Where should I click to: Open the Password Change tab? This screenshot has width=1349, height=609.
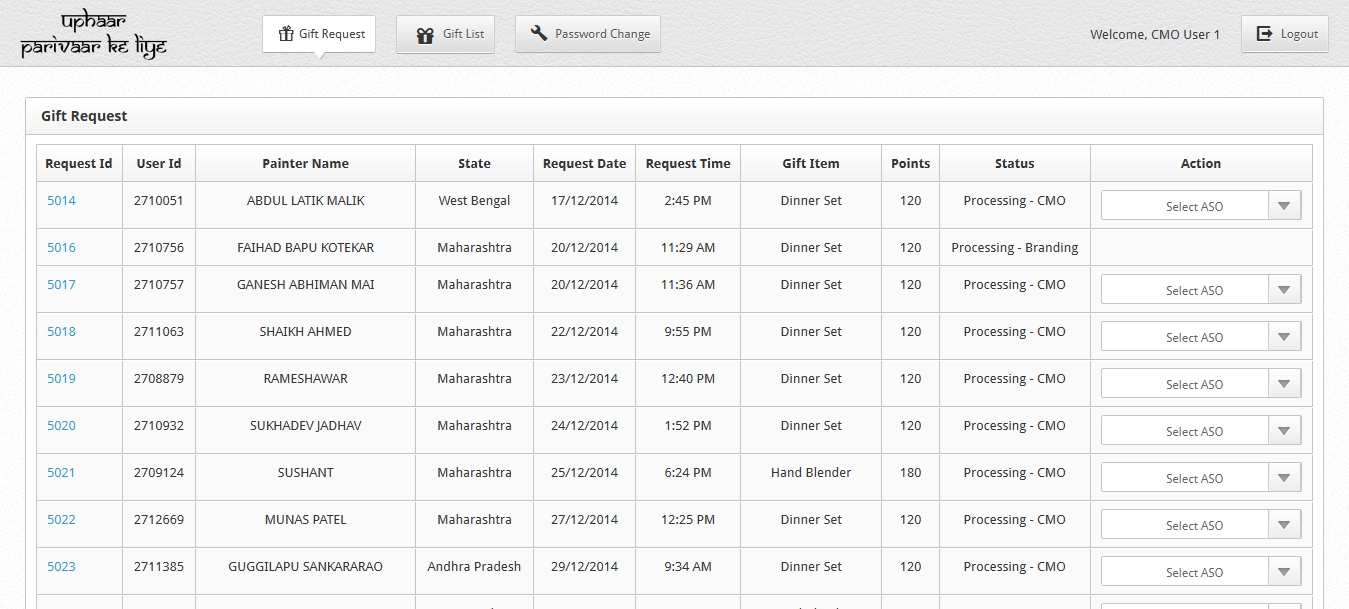588,34
